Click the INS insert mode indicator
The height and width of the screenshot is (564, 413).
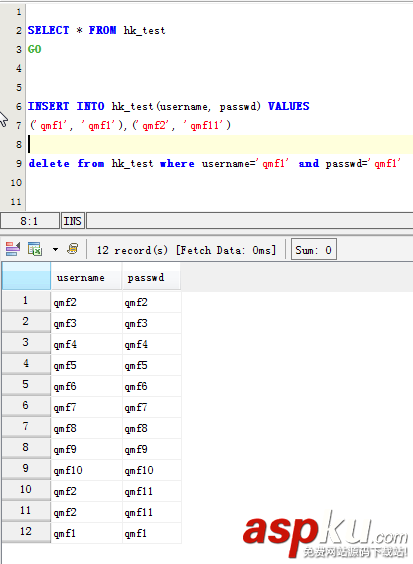point(73,221)
